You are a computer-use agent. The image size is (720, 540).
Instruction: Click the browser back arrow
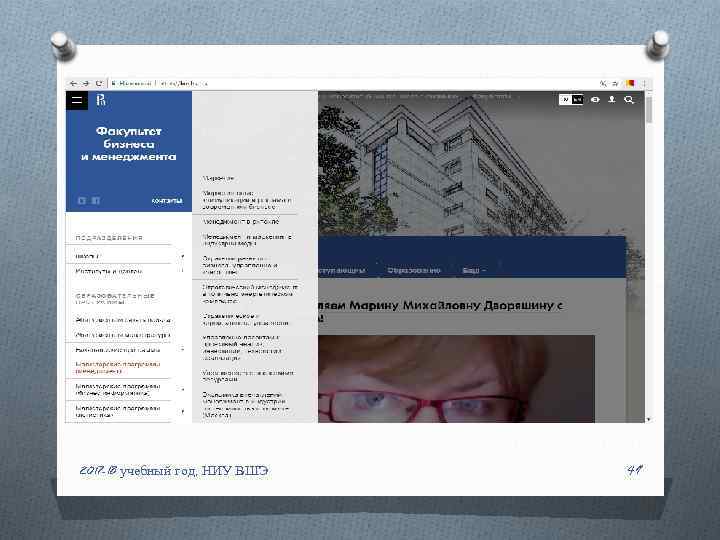(x=73, y=83)
